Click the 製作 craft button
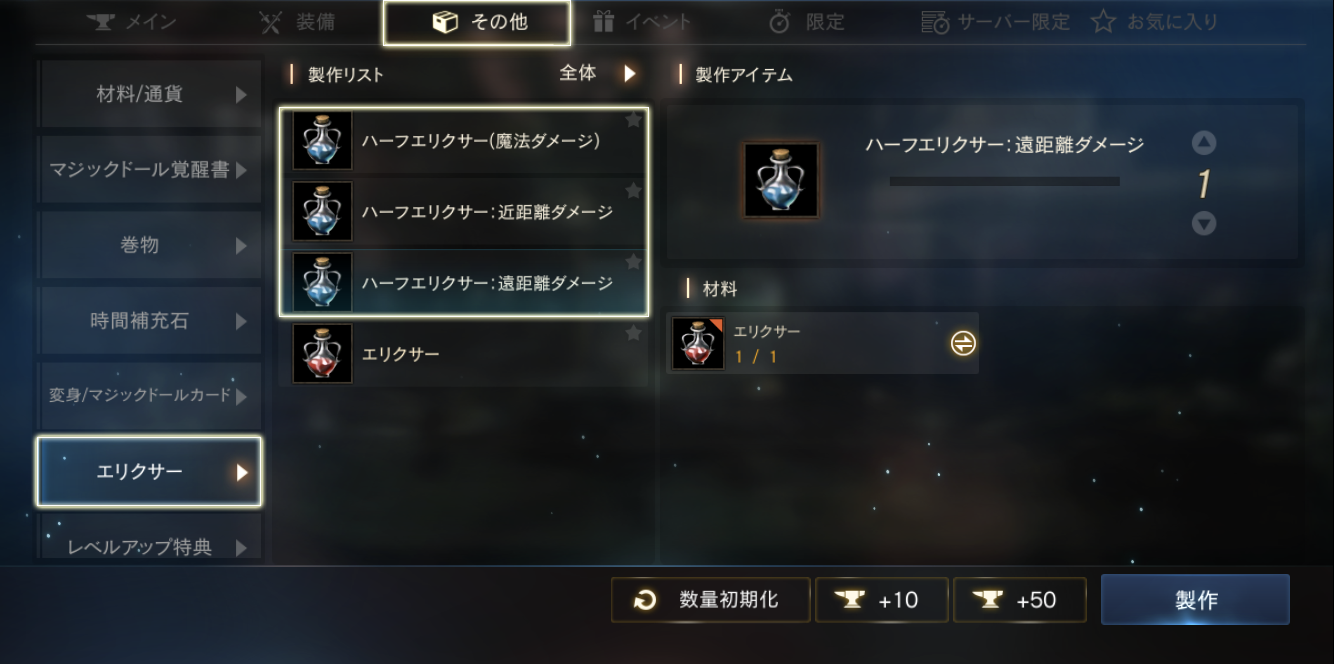 (x=1195, y=600)
